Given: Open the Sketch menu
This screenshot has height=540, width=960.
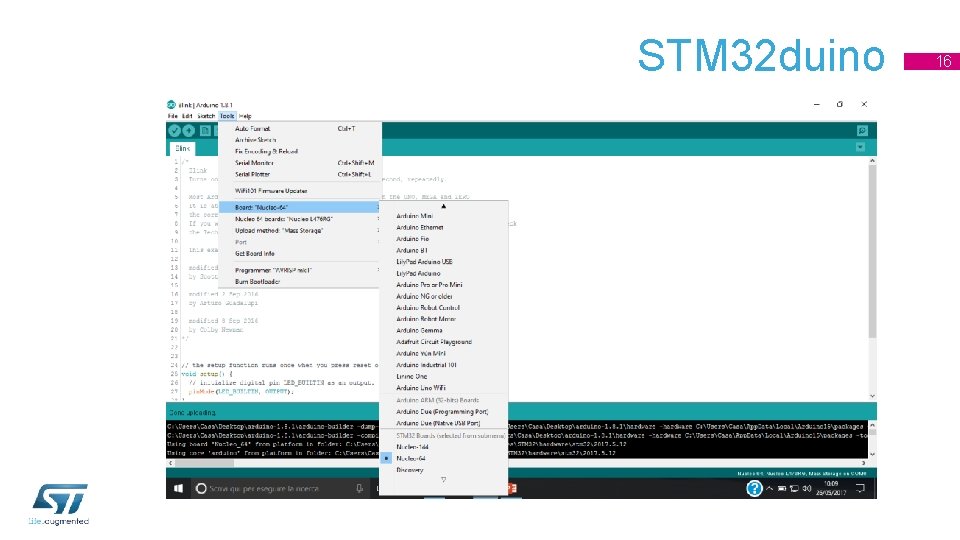Looking at the screenshot, I should pos(206,116).
